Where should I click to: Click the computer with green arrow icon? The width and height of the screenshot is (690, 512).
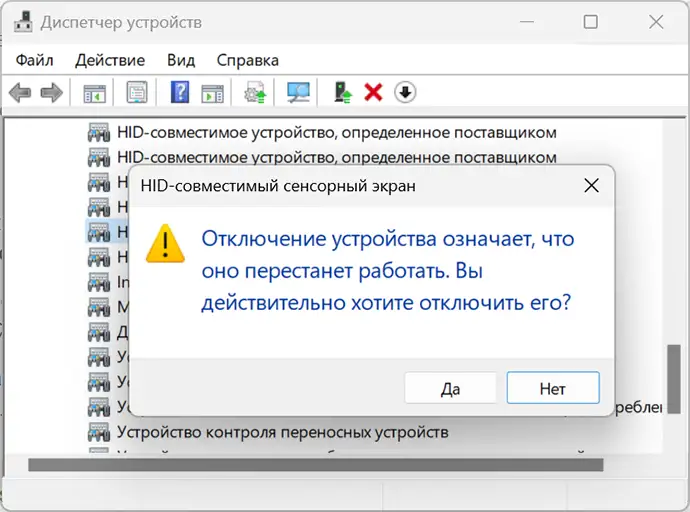coord(343,93)
